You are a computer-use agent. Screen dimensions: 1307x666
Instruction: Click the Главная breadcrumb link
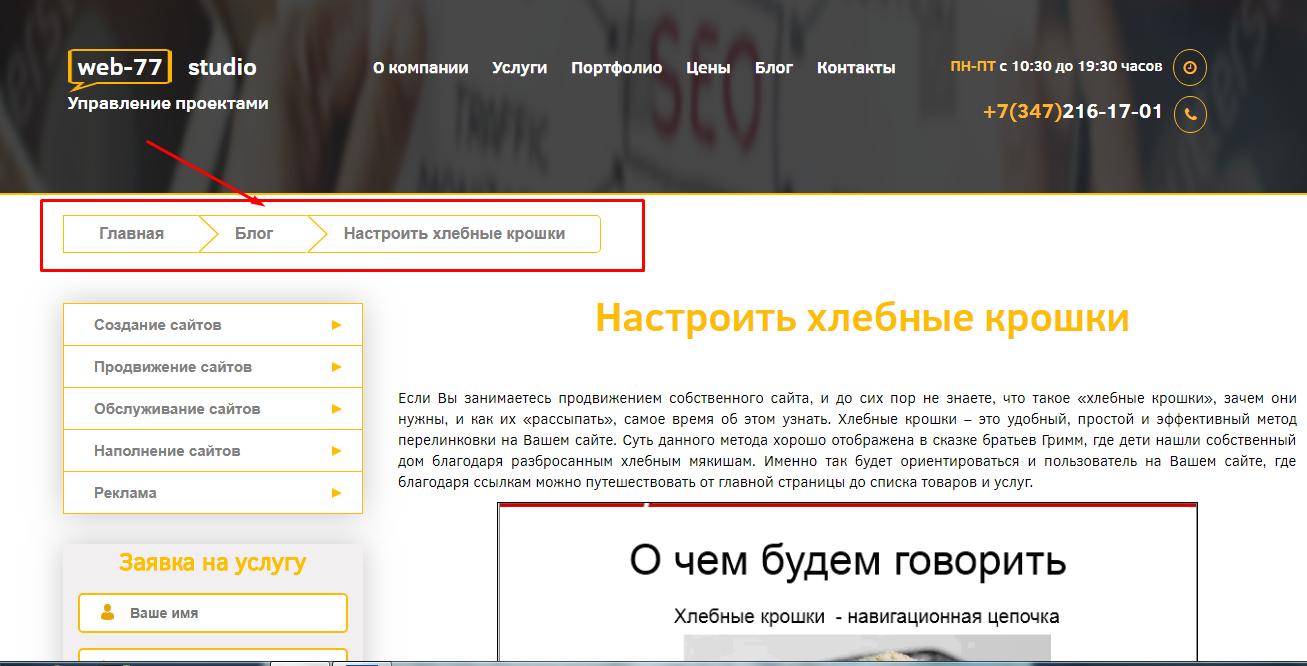[x=131, y=234]
